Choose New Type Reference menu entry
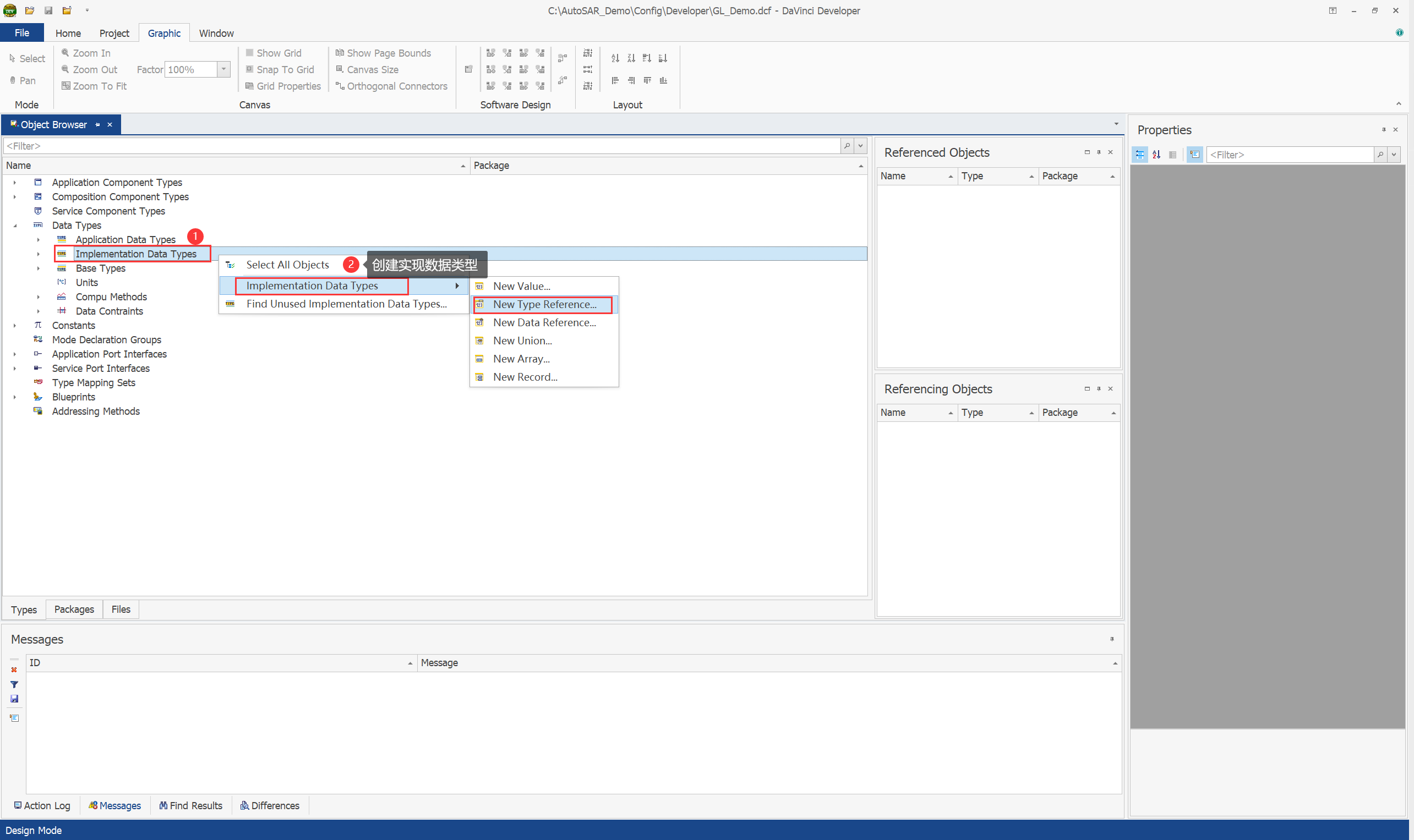 point(544,305)
